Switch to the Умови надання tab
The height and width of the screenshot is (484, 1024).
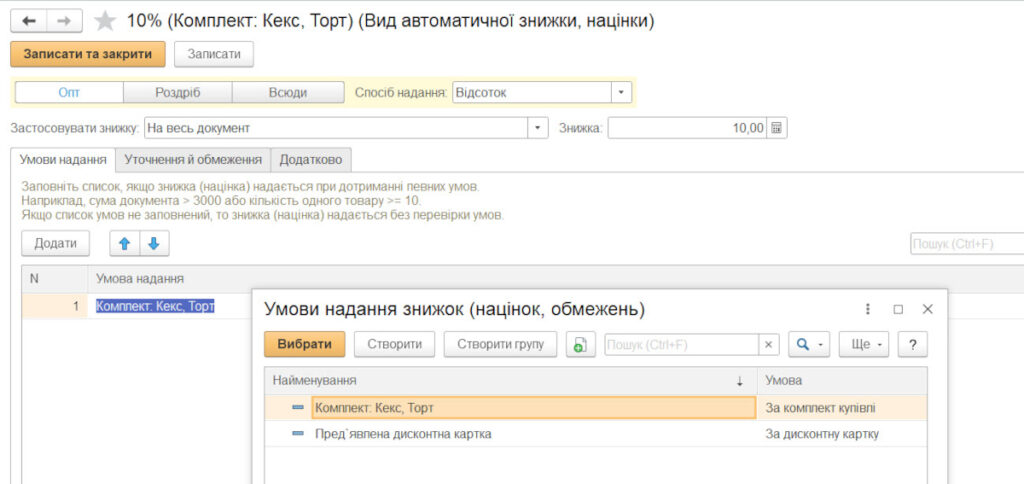[63, 159]
